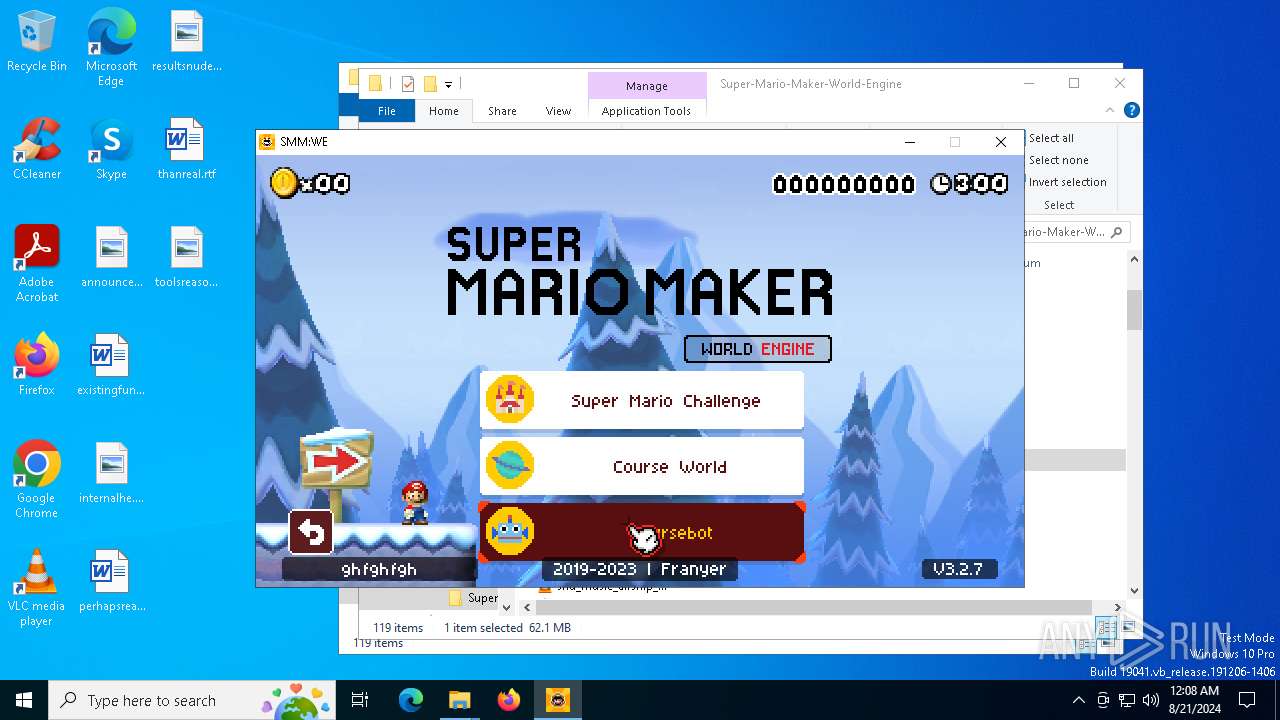
Task: Open the Windows Start menu
Action: click(24, 700)
